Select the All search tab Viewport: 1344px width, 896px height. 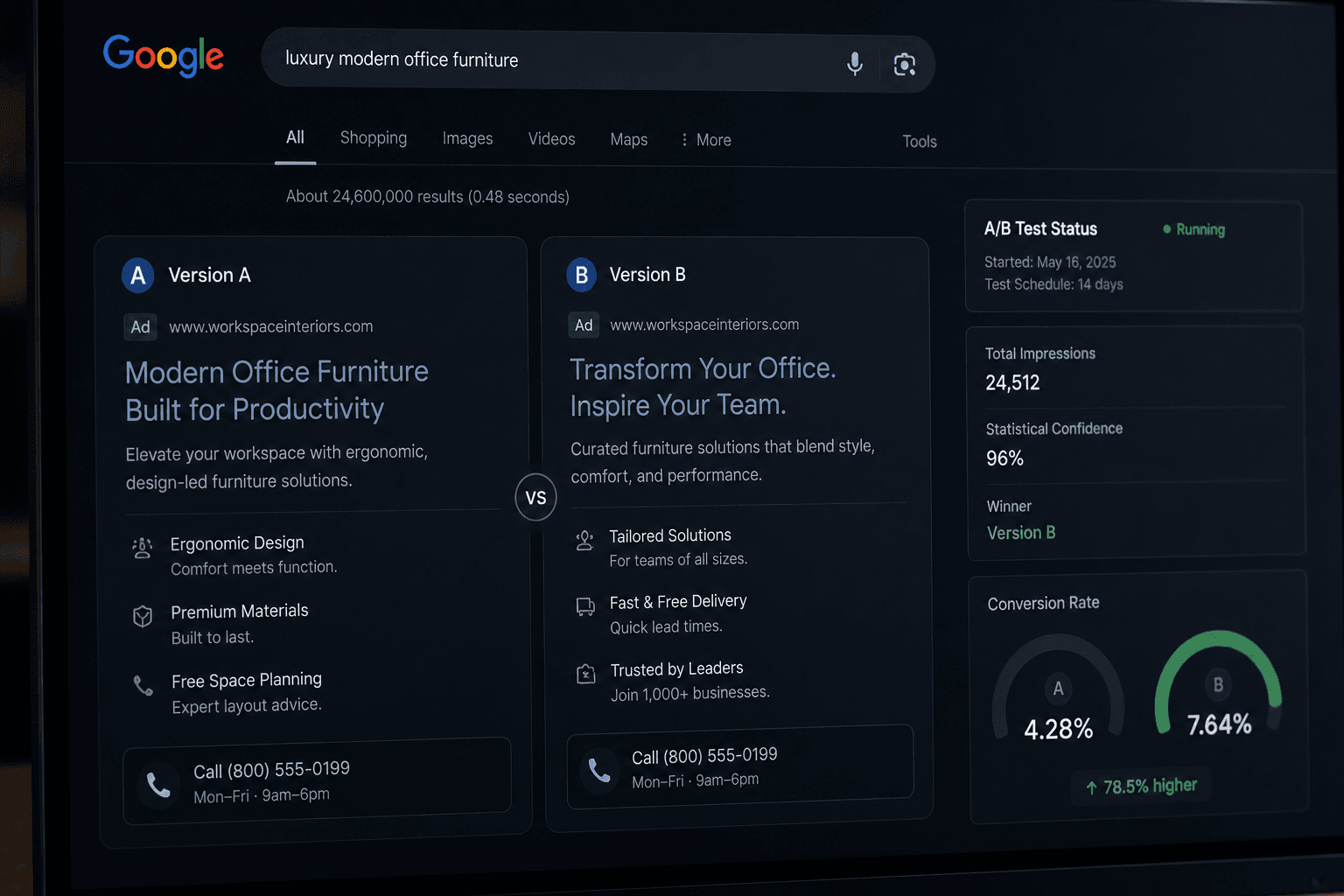(x=296, y=137)
